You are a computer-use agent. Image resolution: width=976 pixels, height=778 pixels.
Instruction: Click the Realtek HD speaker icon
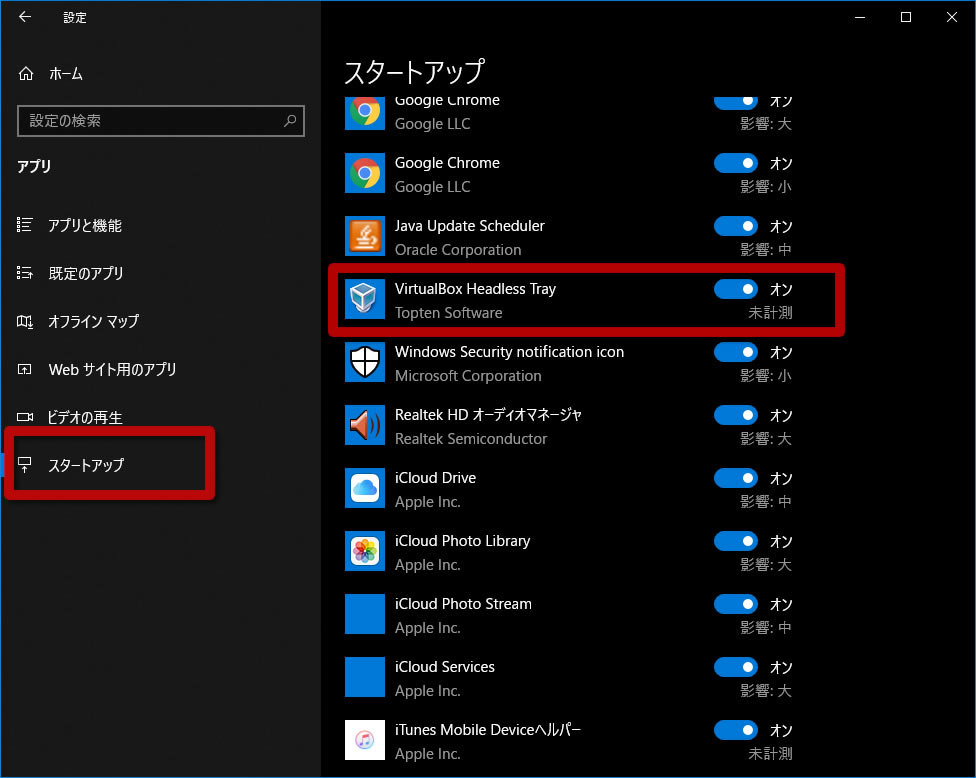point(365,424)
